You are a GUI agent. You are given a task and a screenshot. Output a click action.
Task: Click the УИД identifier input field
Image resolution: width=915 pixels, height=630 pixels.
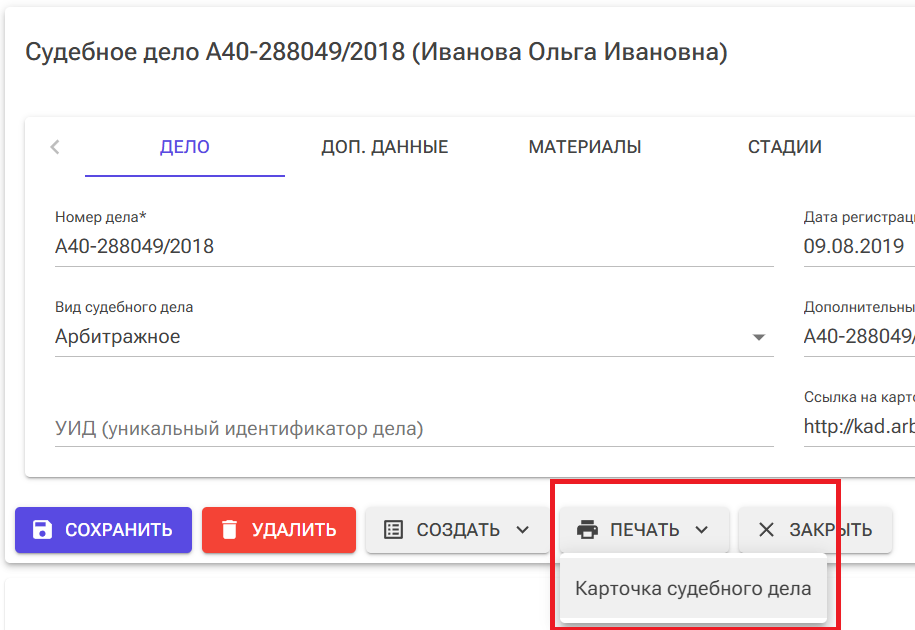pyautogui.click(x=300, y=430)
